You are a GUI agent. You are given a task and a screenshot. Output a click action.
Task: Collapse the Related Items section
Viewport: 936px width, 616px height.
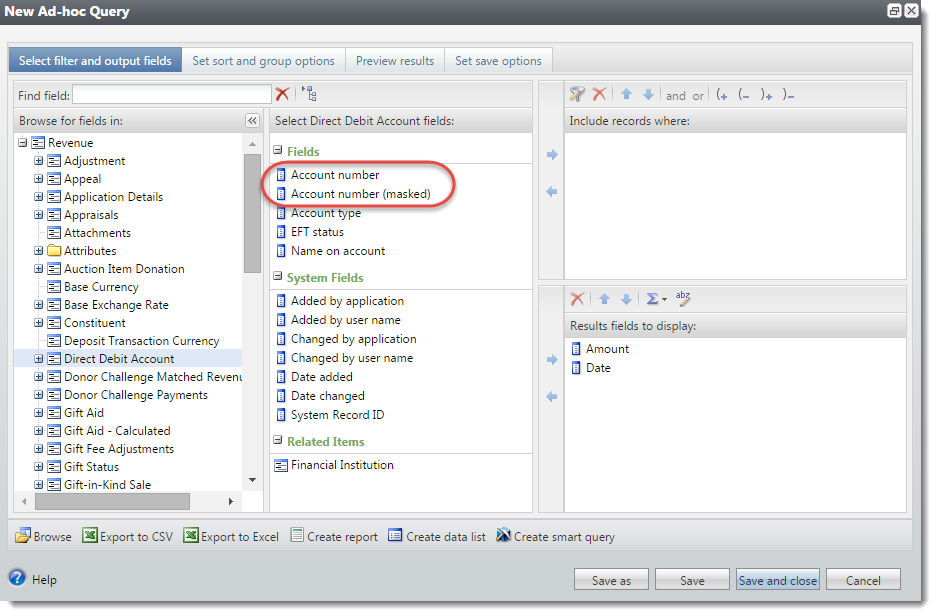coord(278,441)
